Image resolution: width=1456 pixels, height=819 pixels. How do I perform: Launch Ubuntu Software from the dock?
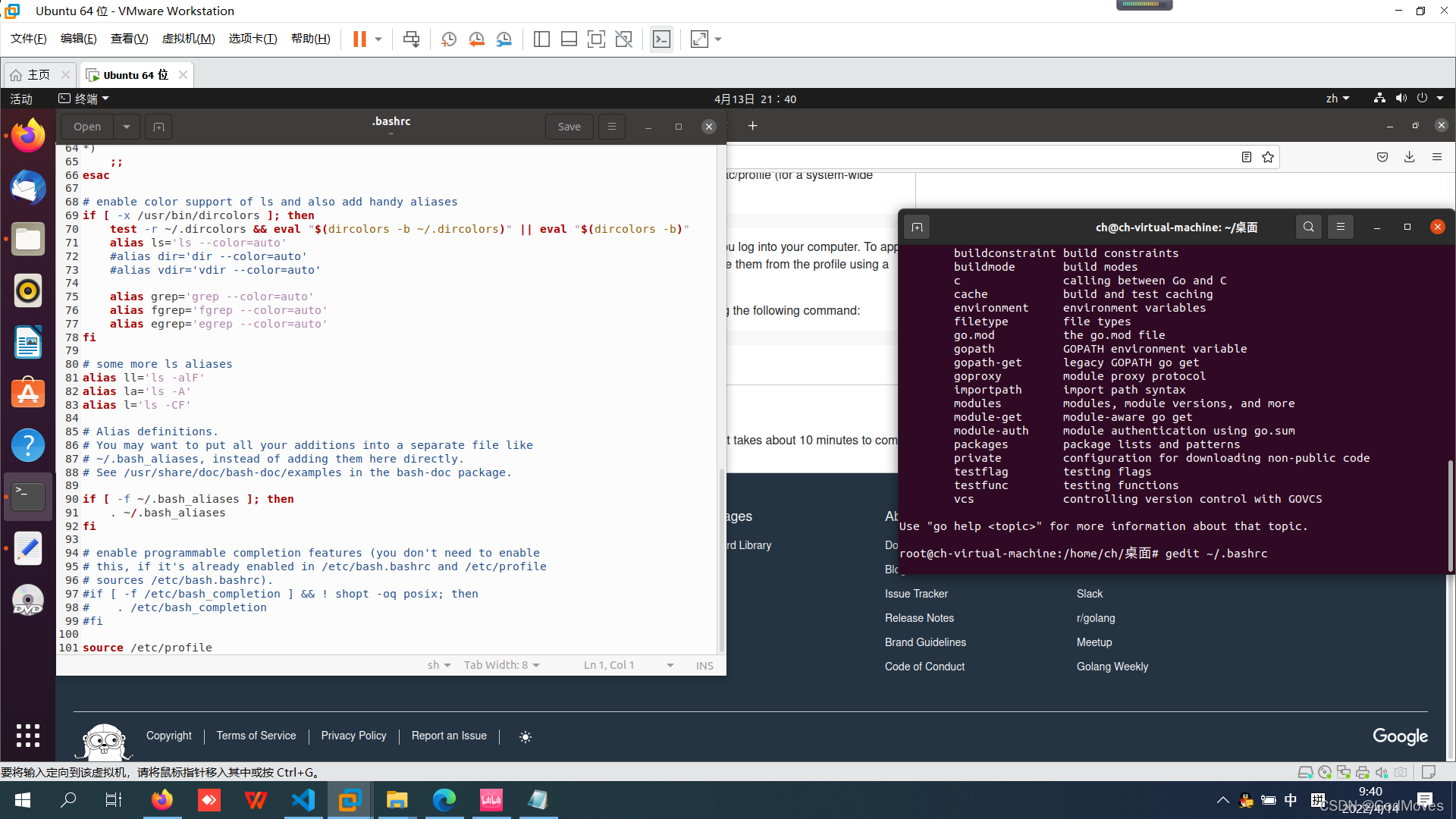pyautogui.click(x=28, y=394)
